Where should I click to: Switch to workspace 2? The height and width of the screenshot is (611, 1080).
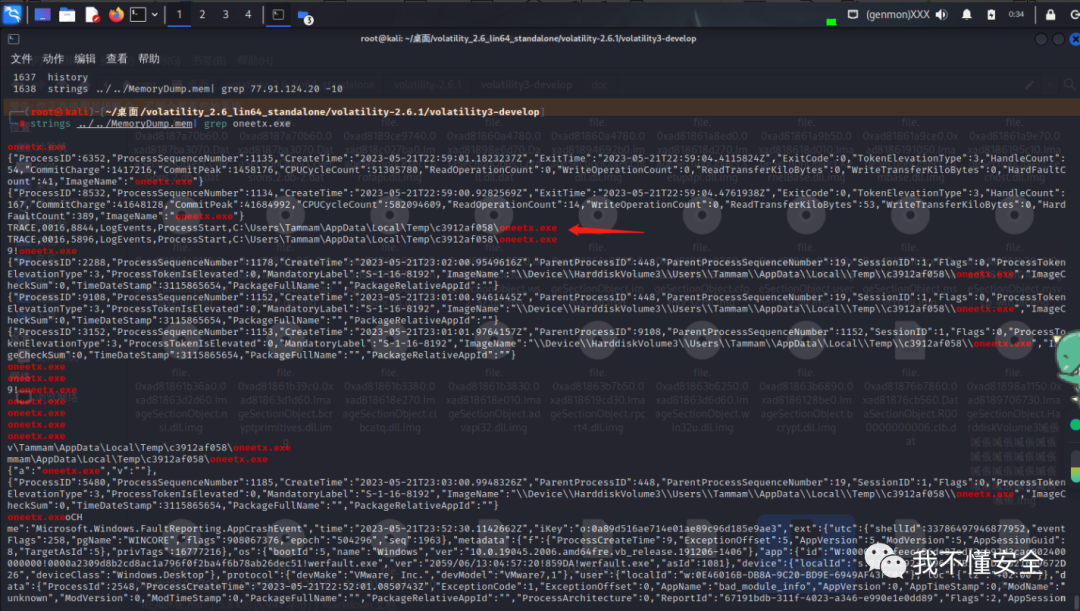coord(202,14)
